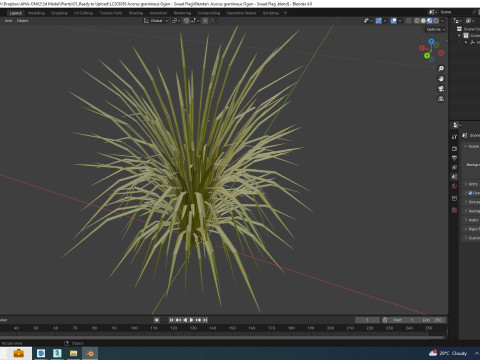Add a new workspace with plus button
480x360 pixels.
(285, 13)
